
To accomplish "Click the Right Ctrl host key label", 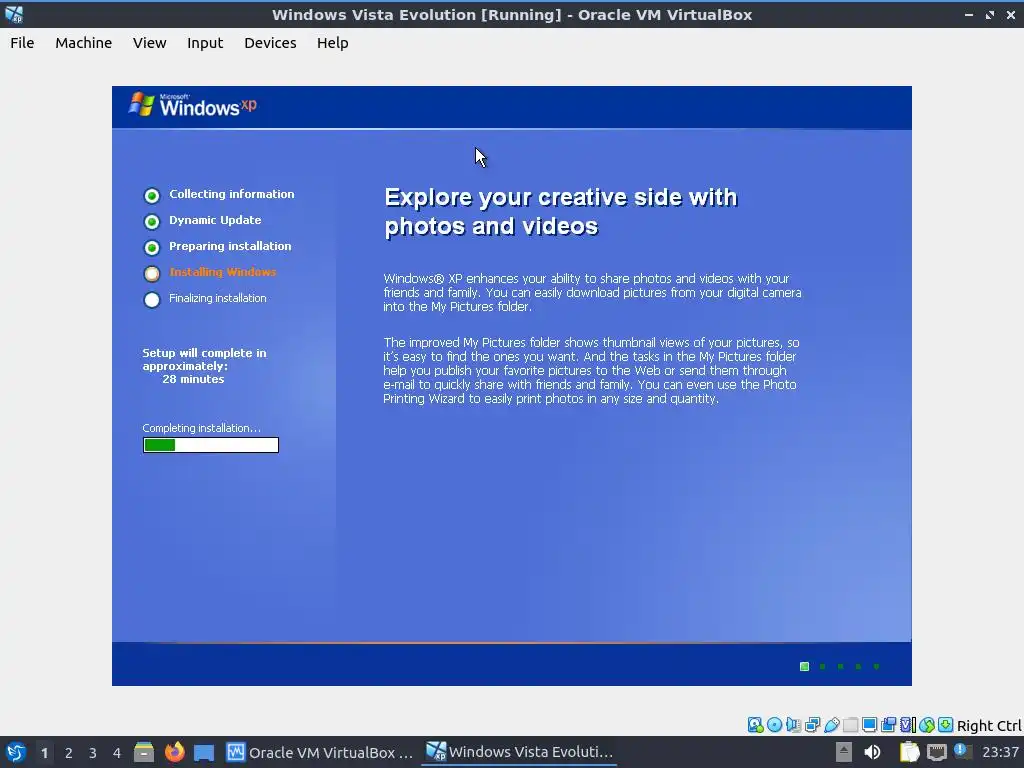I will coord(989,726).
